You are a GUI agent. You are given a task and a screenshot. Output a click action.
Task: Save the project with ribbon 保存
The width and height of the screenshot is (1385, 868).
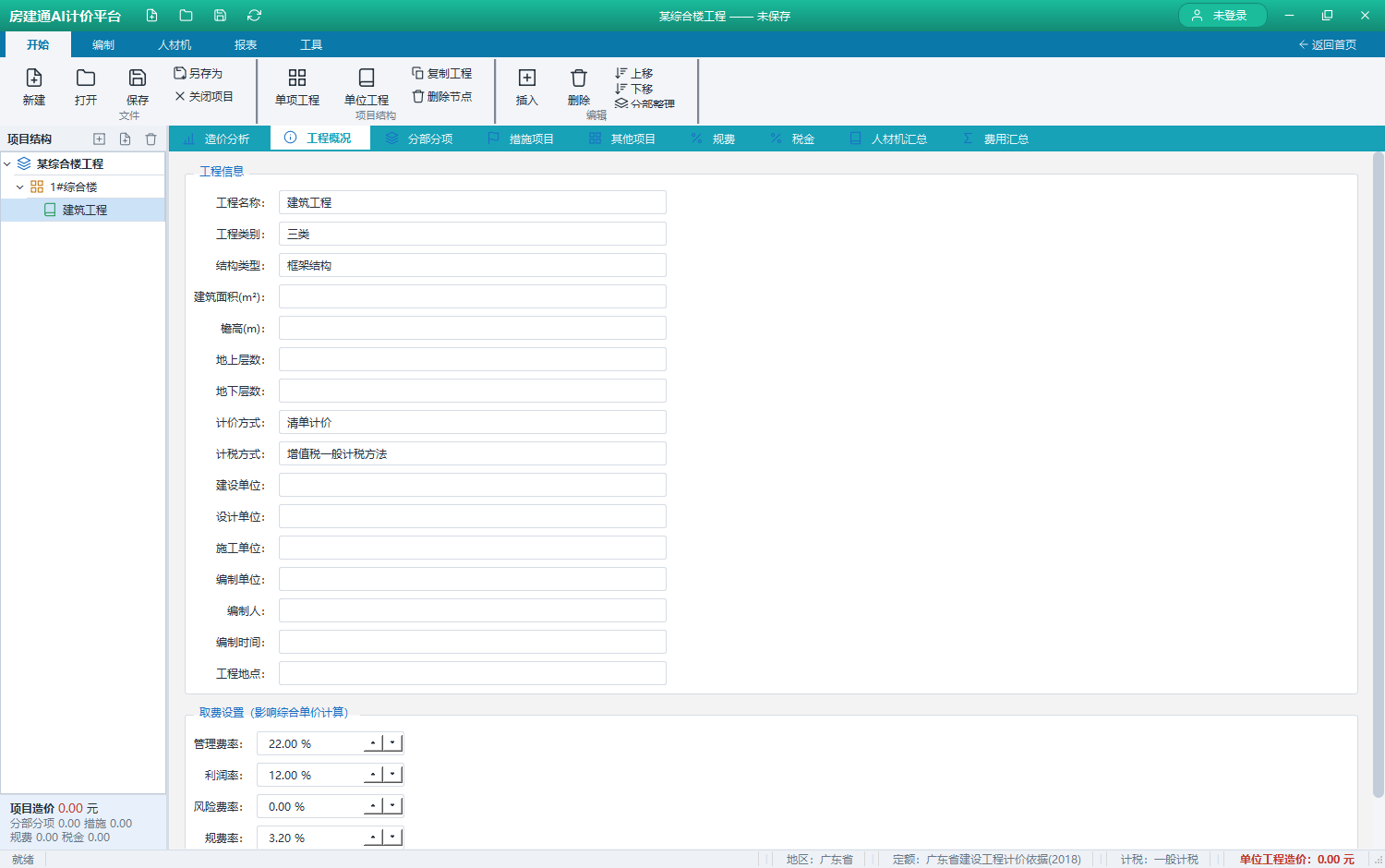(x=138, y=88)
